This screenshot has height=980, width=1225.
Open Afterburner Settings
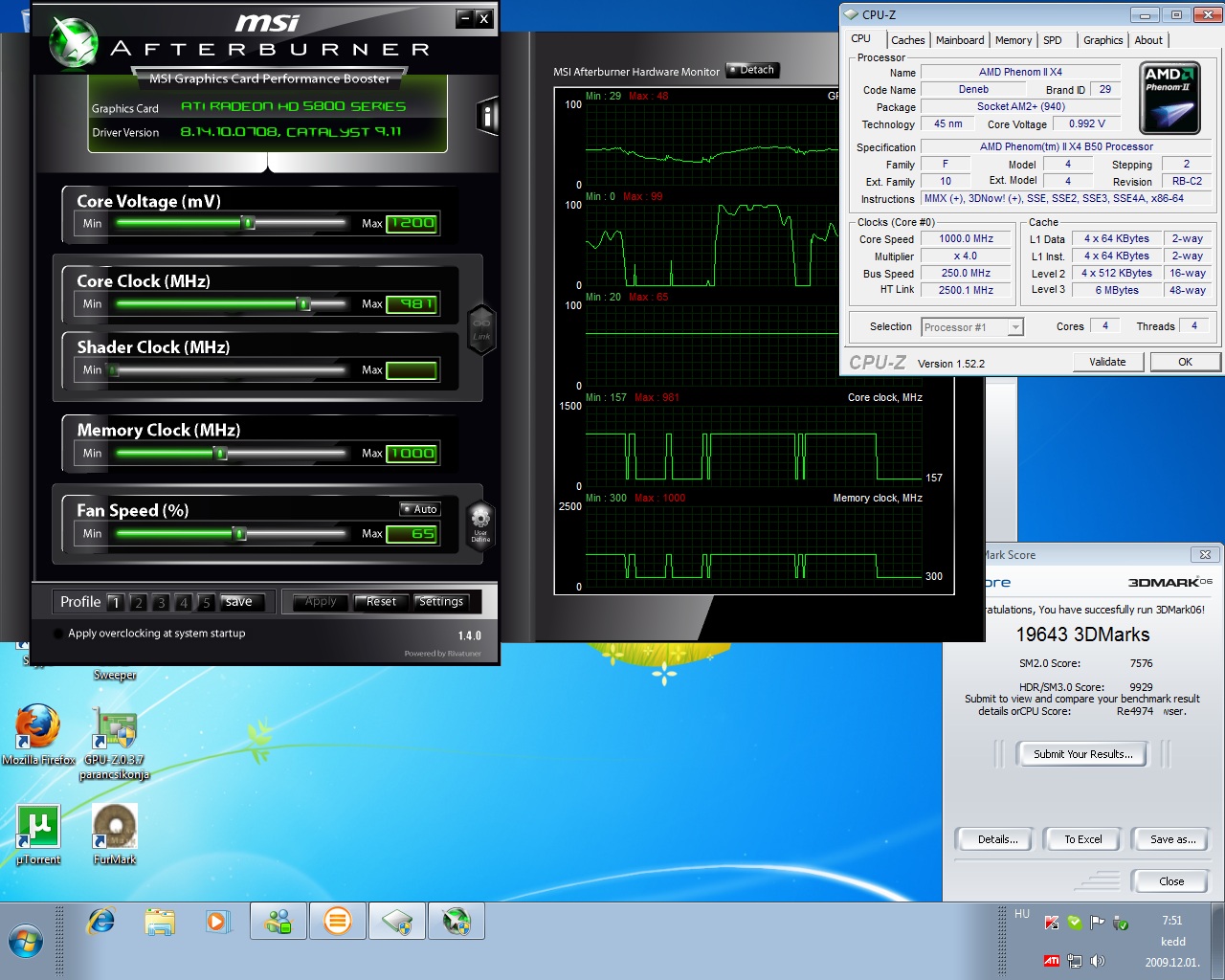click(441, 602)
